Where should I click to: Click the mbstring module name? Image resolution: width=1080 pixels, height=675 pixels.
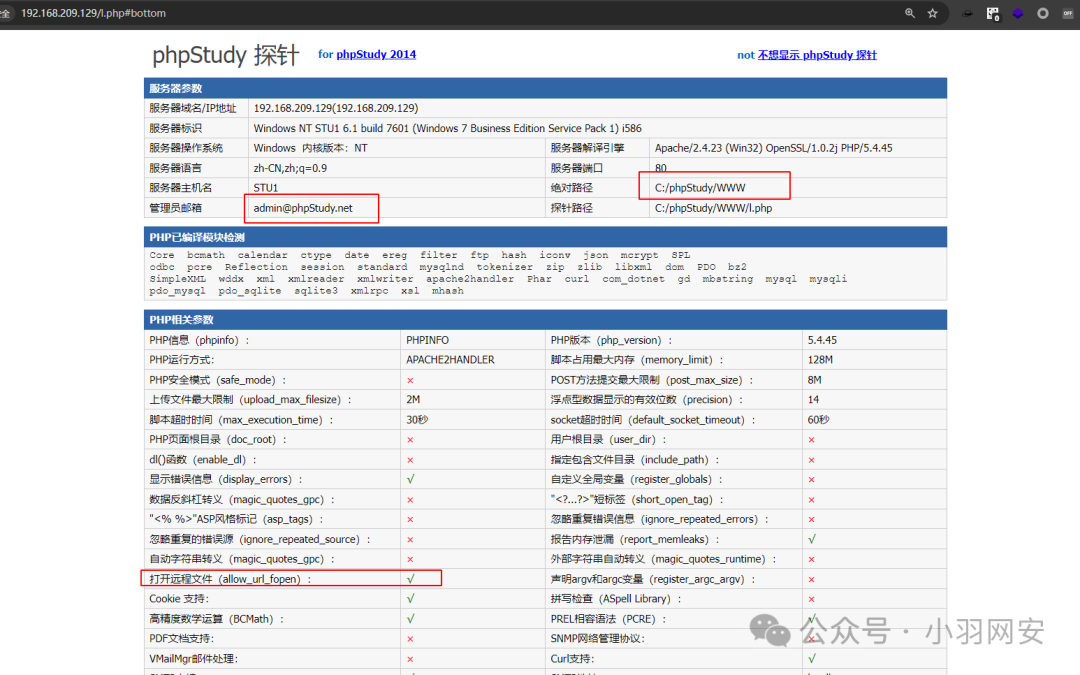pos(727,279)
